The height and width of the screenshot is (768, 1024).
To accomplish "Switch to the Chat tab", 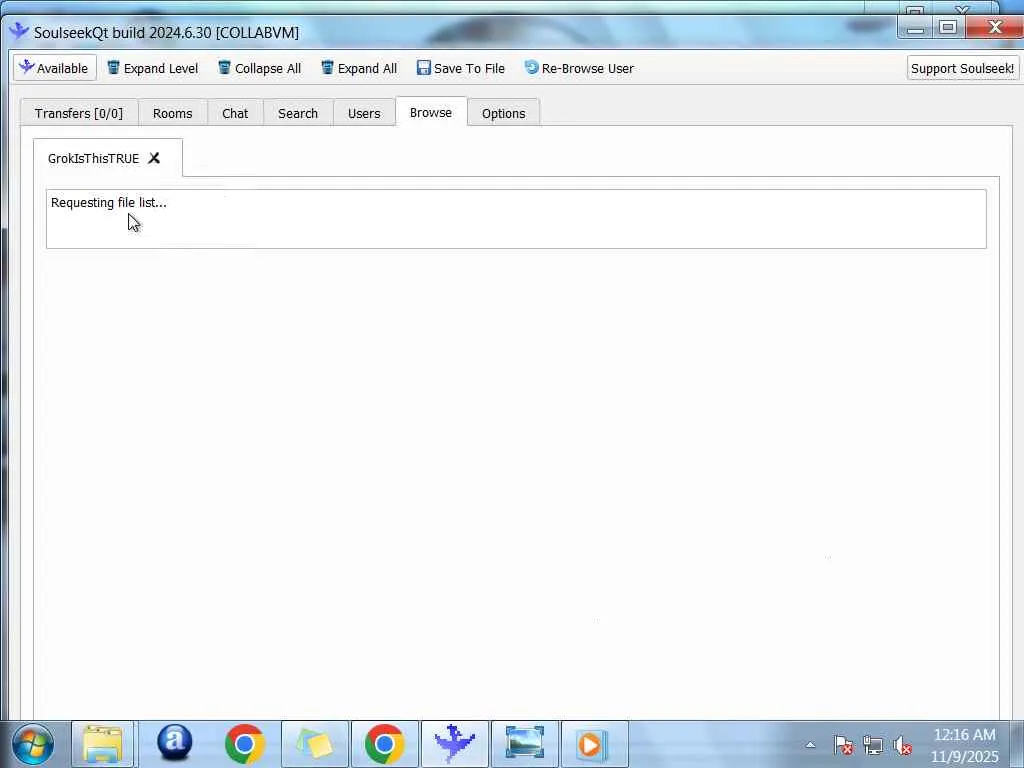I will (x=235, y=113).
